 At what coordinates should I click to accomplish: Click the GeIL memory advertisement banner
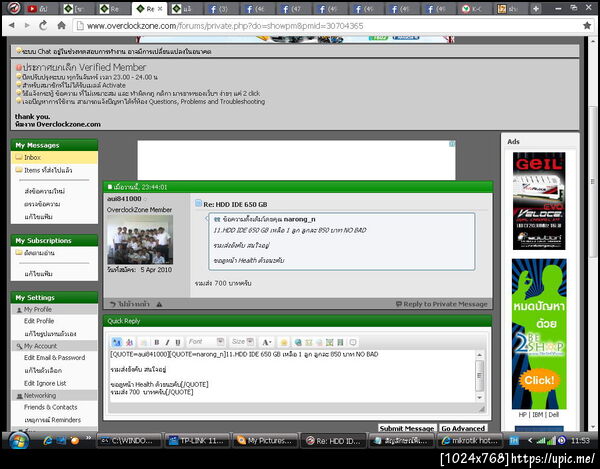(539, 201)
